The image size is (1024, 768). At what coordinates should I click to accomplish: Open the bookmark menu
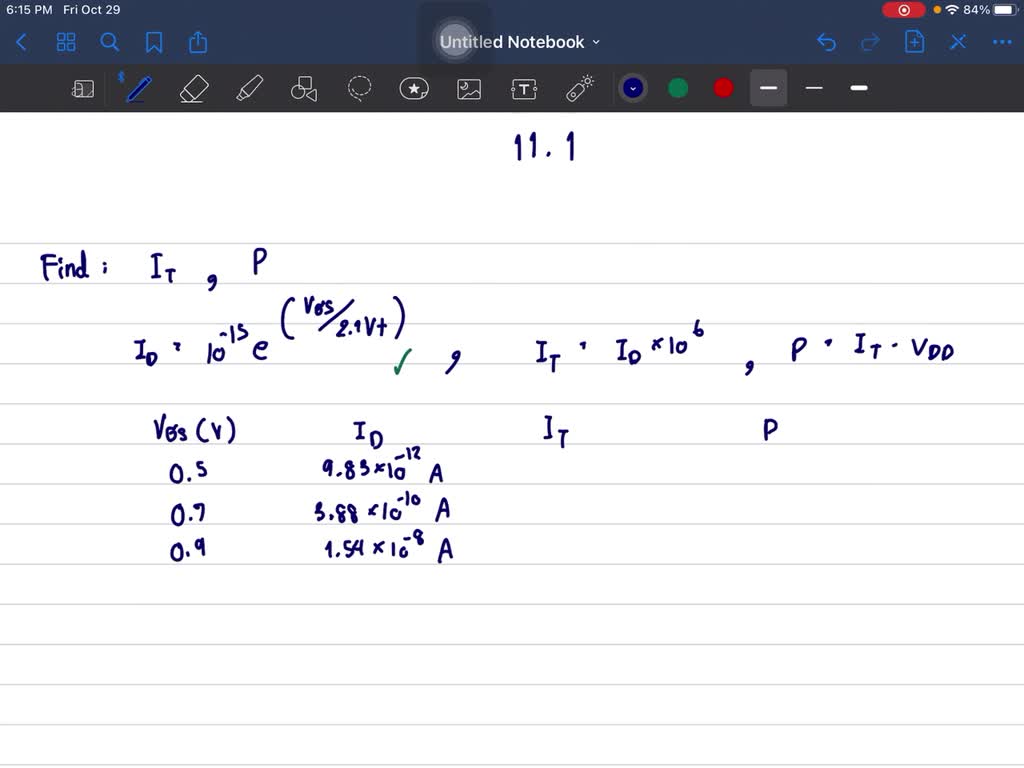pos(152,42)
